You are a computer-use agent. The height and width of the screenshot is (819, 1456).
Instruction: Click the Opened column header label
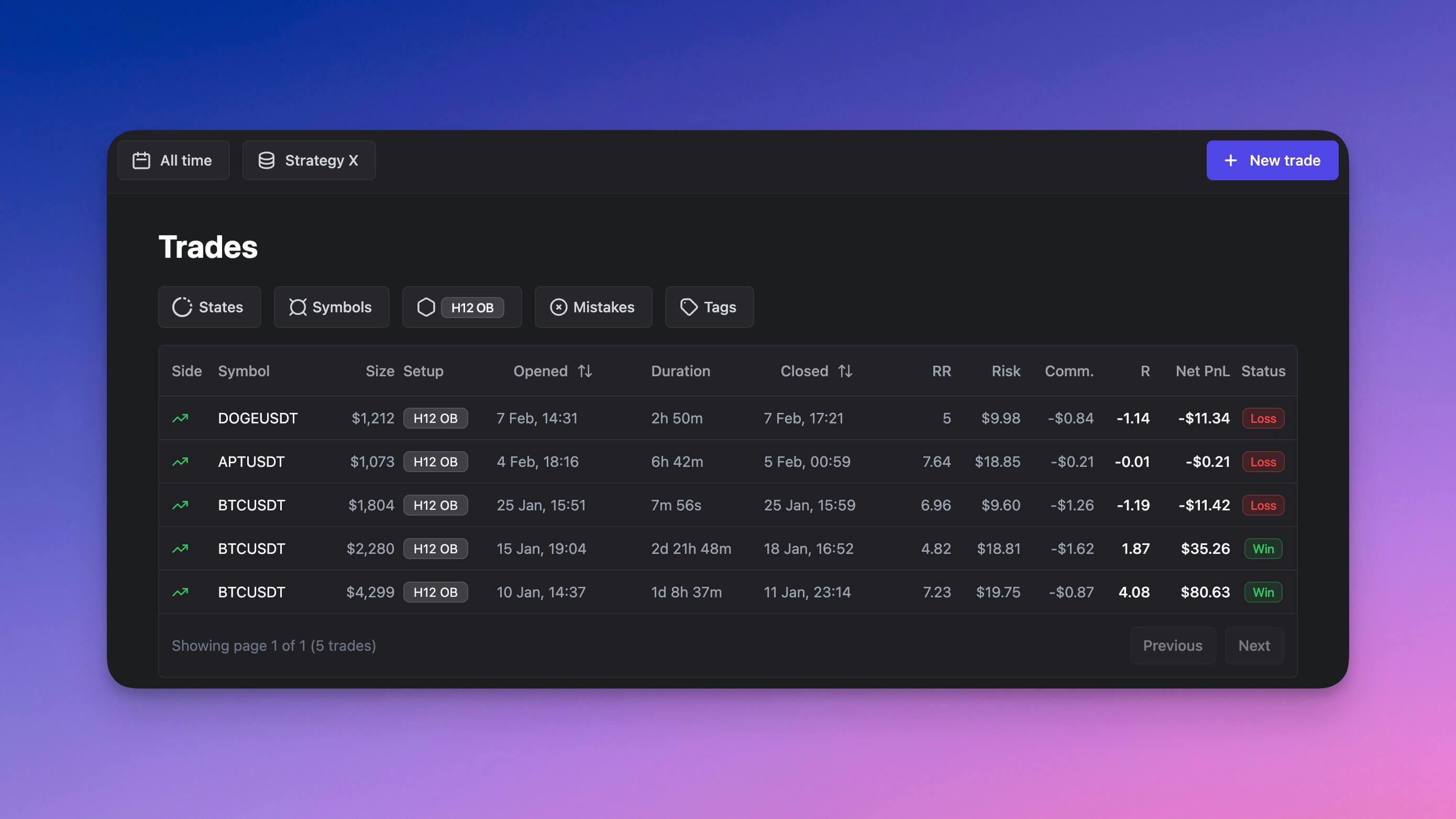(541, 372)
